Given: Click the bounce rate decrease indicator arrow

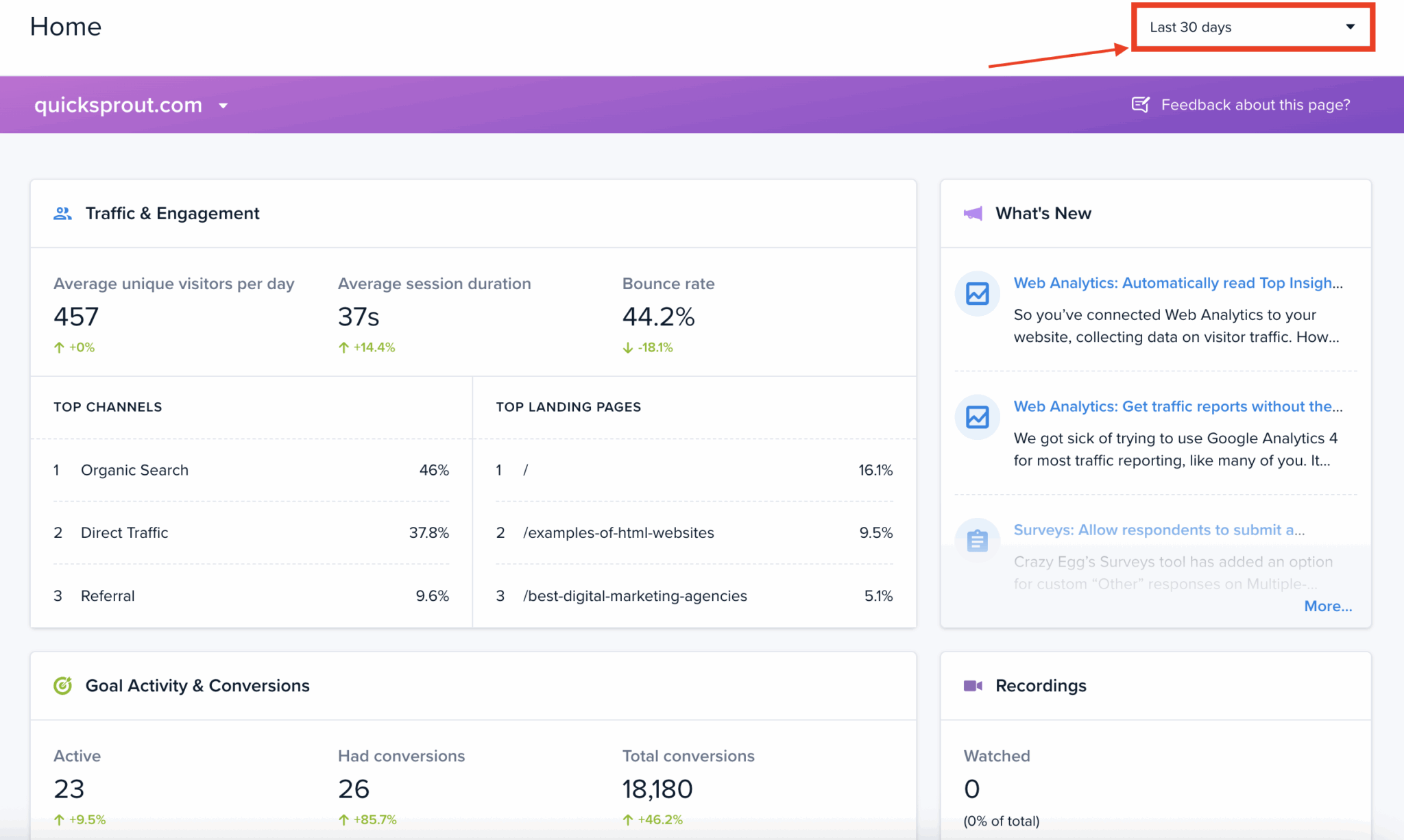Looking at the screenshot, I should click(627, 347).
